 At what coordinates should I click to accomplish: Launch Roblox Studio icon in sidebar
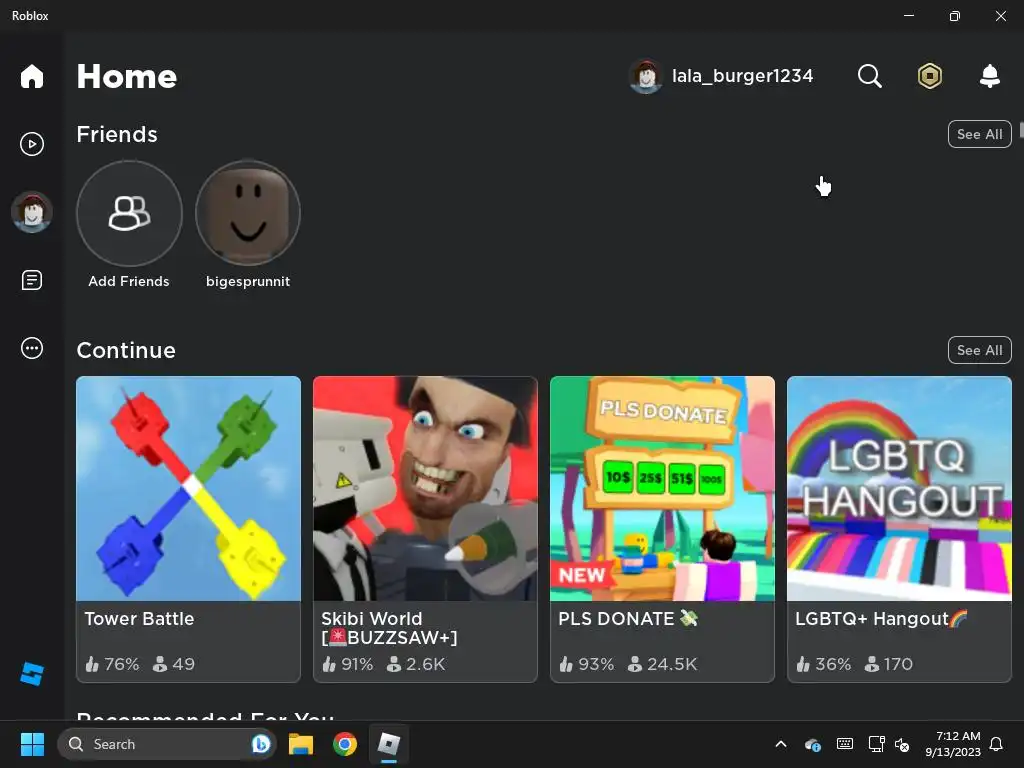(x=31, y=673)
